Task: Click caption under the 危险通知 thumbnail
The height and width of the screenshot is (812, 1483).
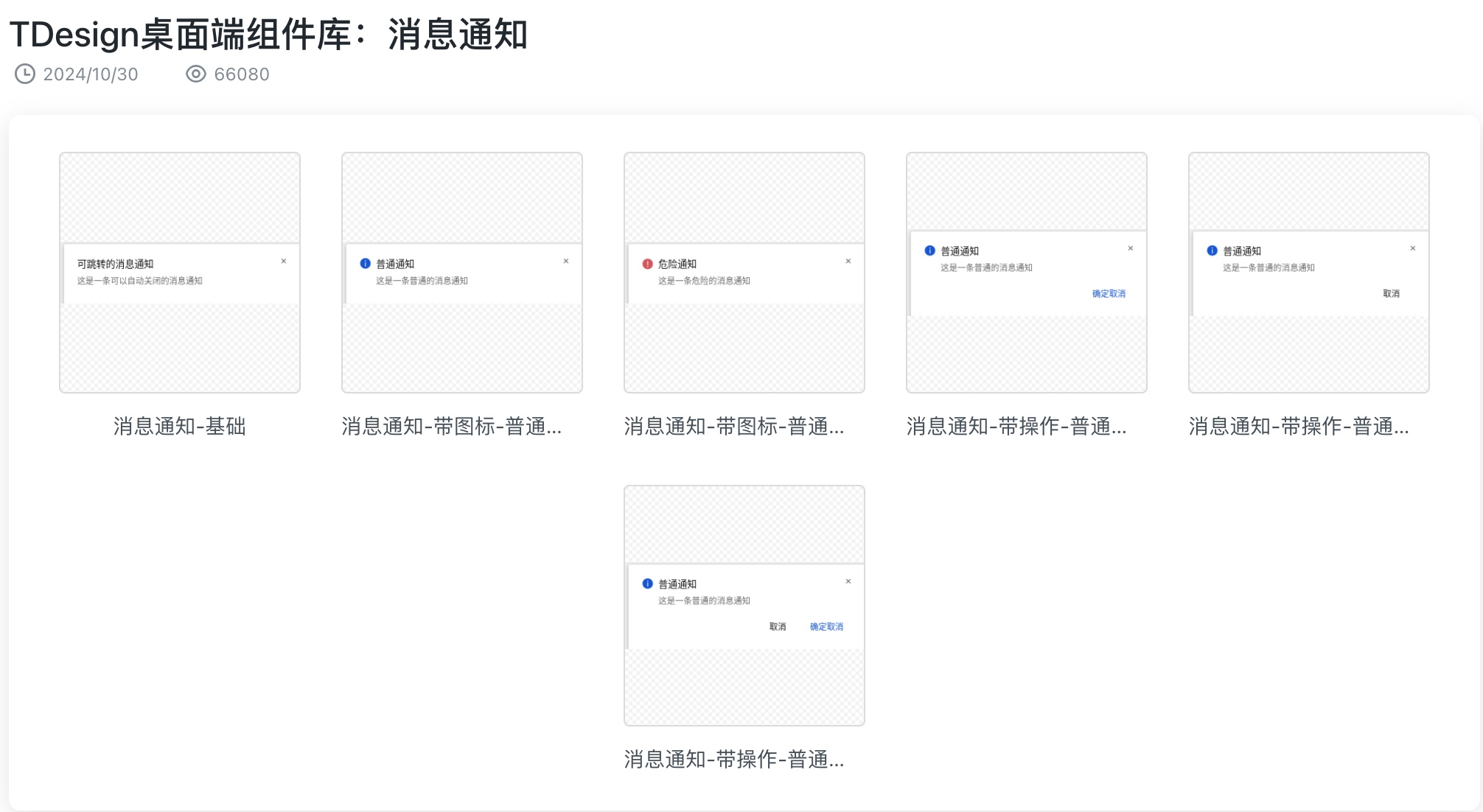Action: (734, 426)
